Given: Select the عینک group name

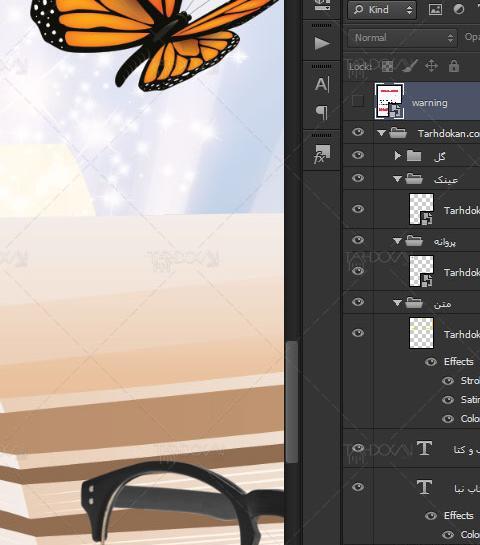Looking at the screenshot, I should [446, 180].
